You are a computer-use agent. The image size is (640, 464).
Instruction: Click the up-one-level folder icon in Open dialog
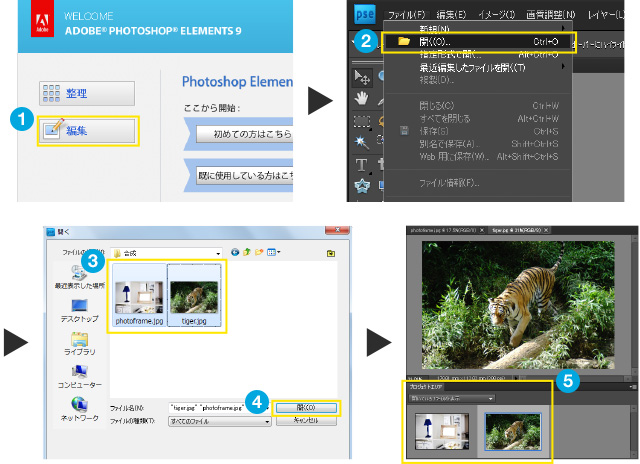(x=247, y=252)
